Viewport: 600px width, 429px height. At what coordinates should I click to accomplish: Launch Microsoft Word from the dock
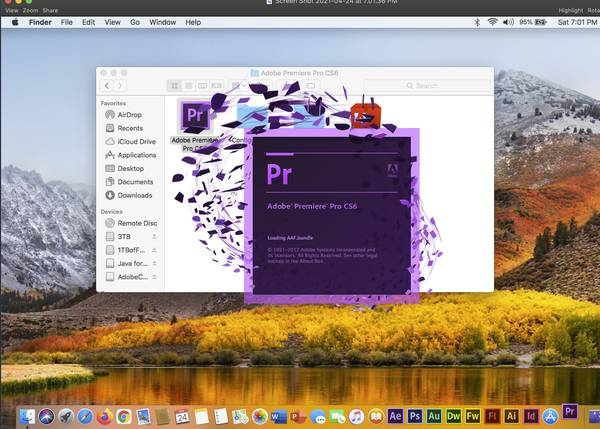(x=279, y=416)
